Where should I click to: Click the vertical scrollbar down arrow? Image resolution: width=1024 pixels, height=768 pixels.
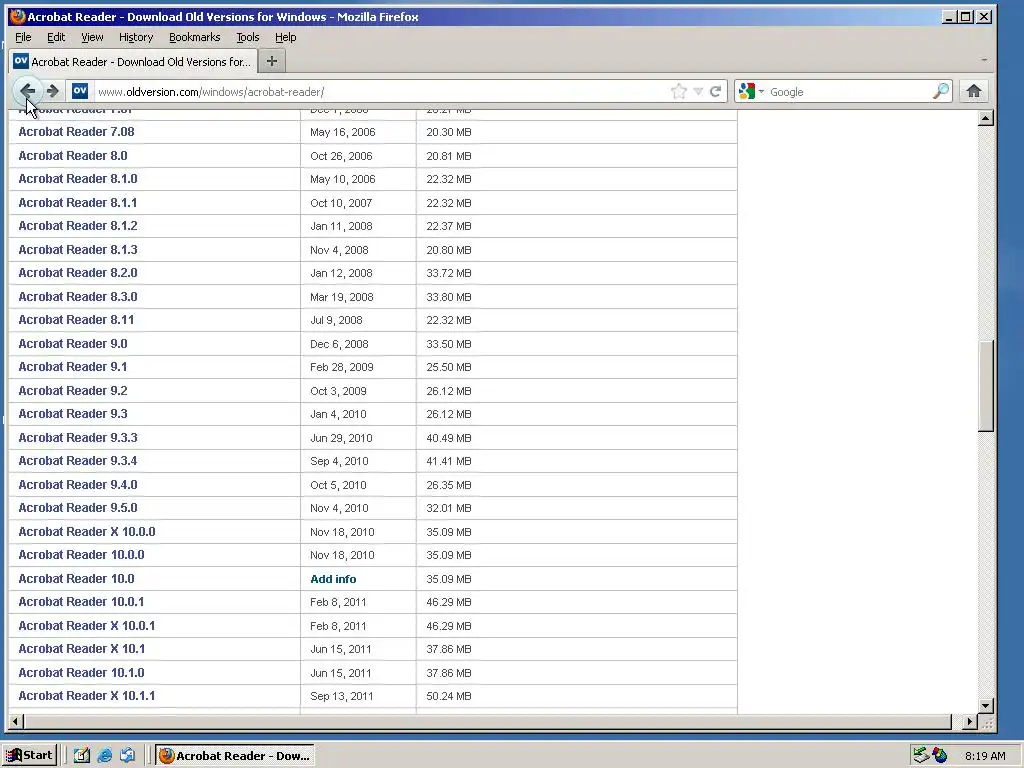pyautogui.click(x=986, y=706)
